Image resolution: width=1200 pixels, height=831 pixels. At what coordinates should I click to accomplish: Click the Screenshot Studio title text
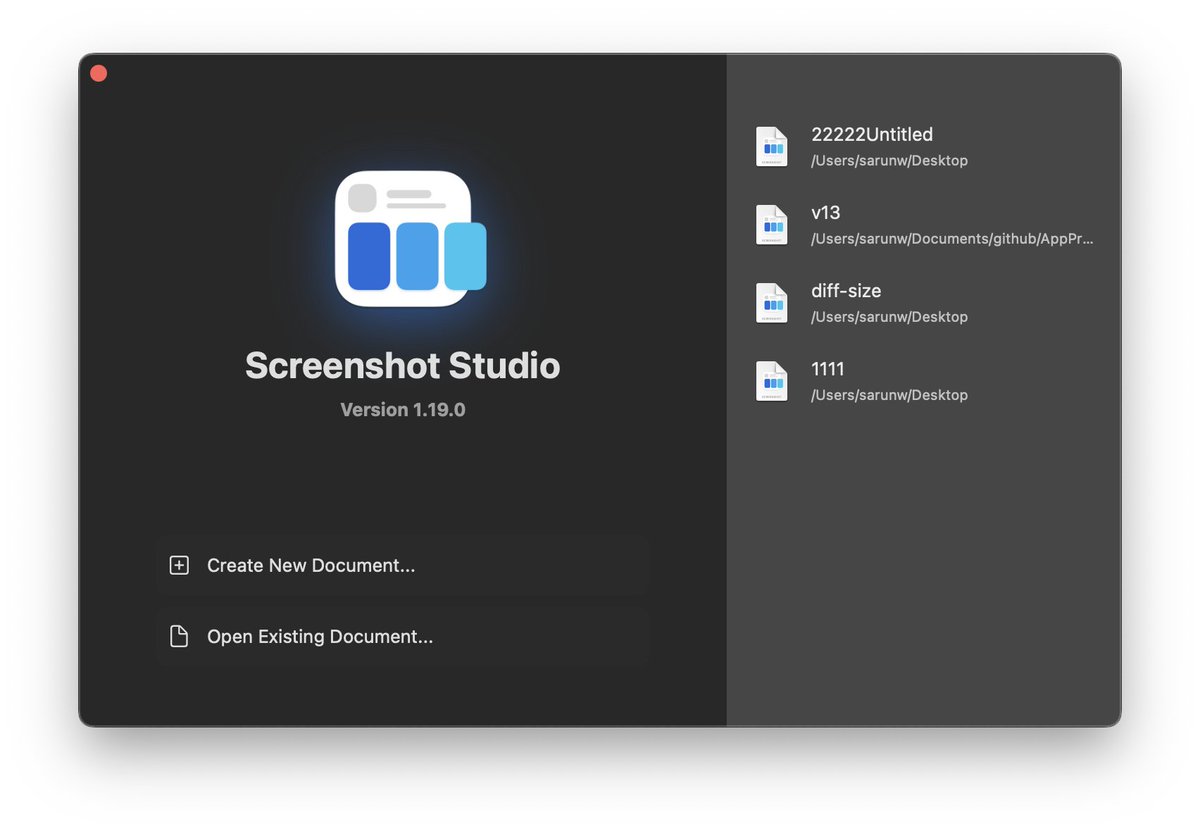(403, 365)
